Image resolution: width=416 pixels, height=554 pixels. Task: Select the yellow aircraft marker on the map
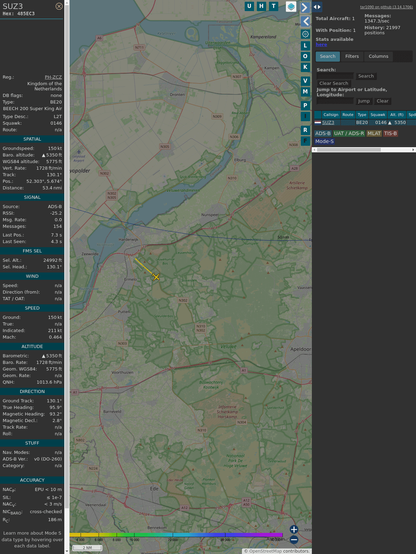(x=156, y=277)
